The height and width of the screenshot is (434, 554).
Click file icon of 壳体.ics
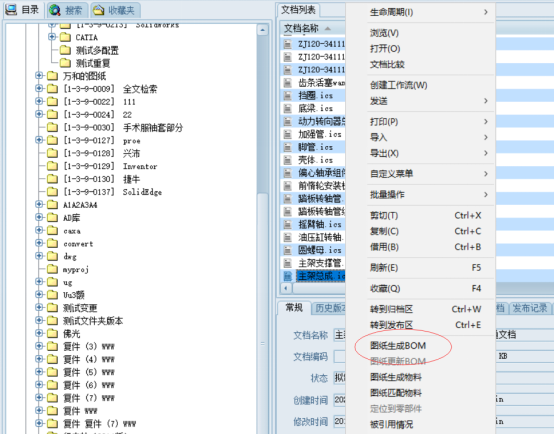point(288,160)
